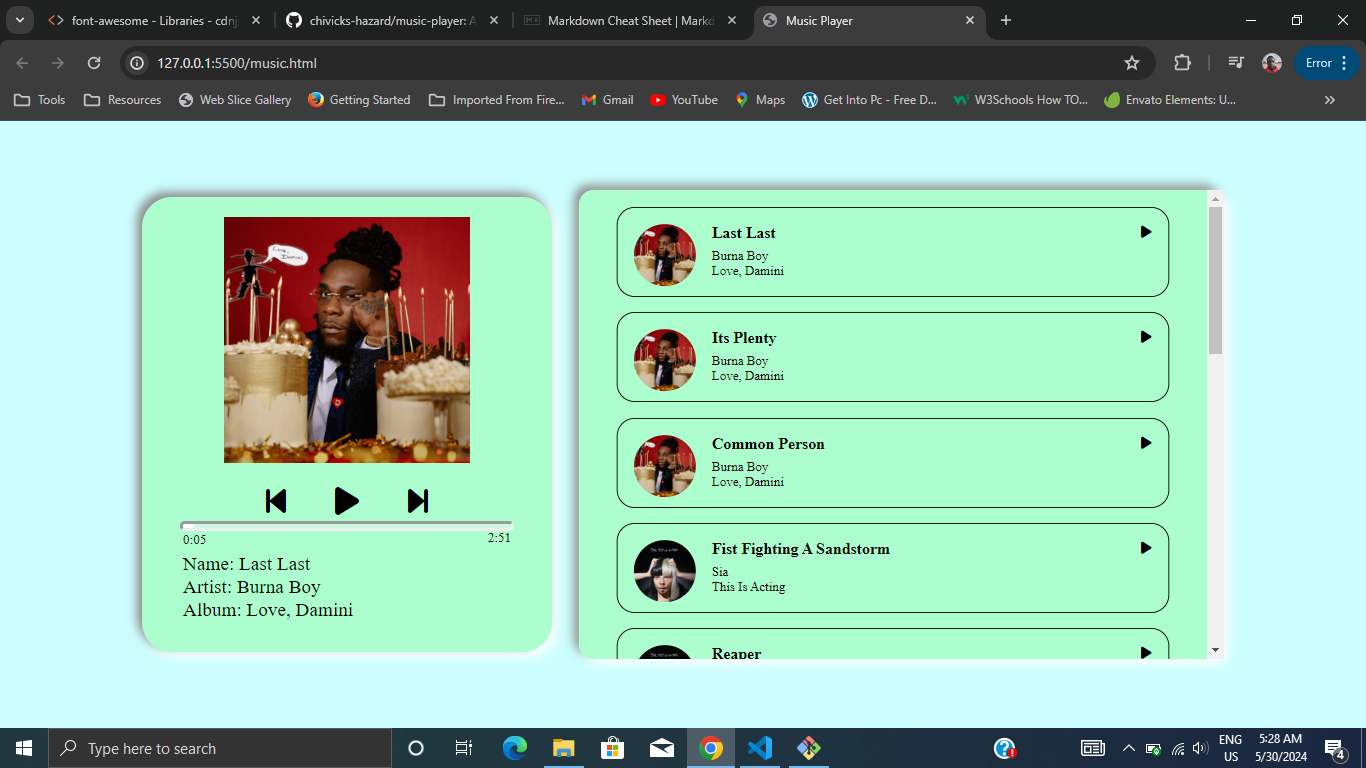This screenshot has width=1366, height=768.
Task: Open a new browser tab
Action: point(1006,20)
